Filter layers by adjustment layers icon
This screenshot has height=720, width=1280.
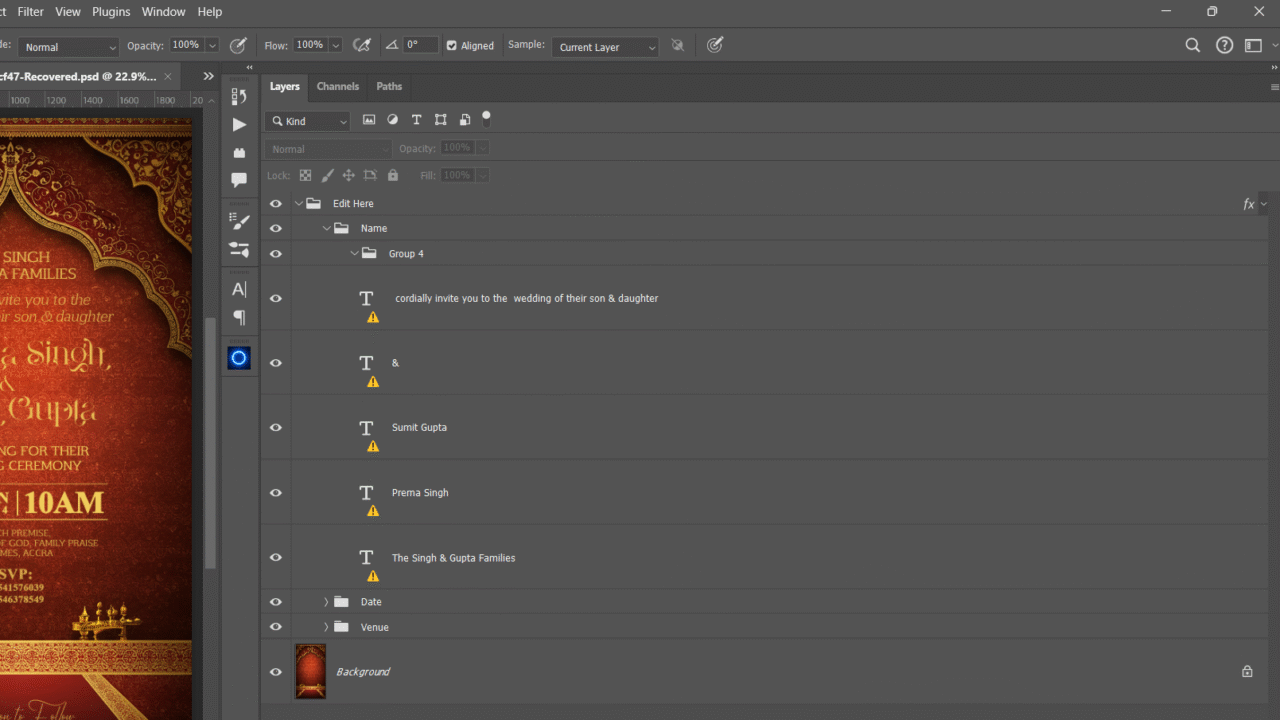point(393,120)
